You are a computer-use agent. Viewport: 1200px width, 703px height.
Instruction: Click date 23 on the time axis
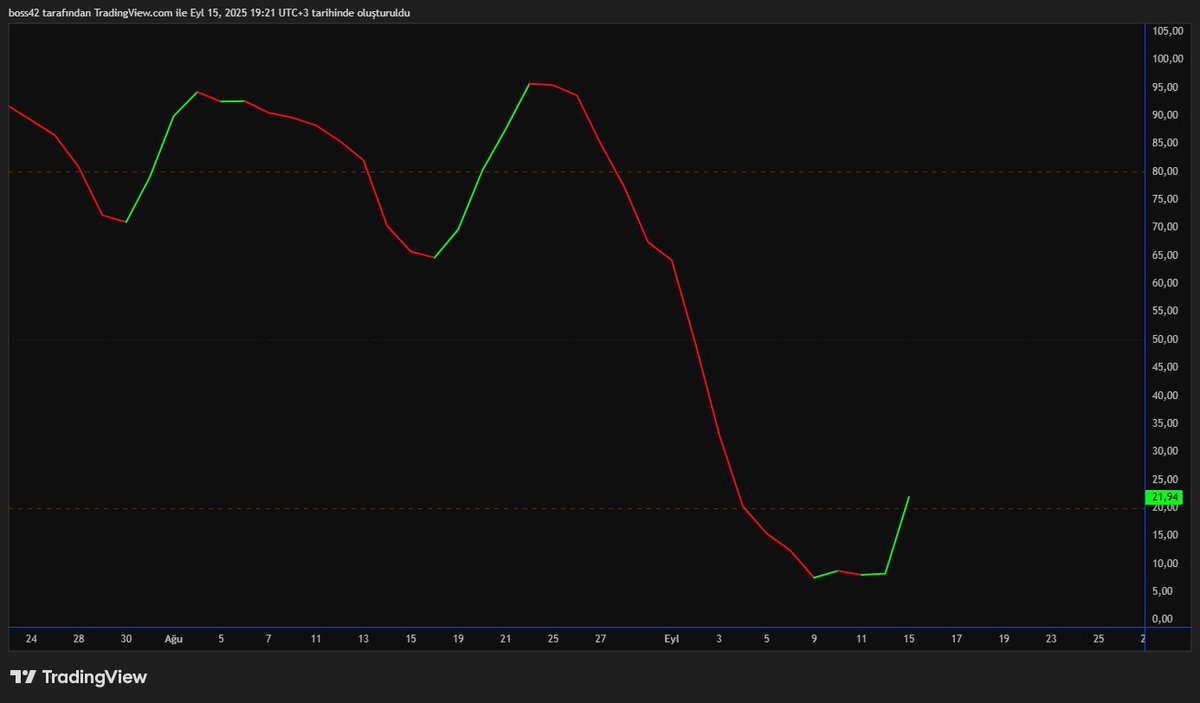point(1051,638)
